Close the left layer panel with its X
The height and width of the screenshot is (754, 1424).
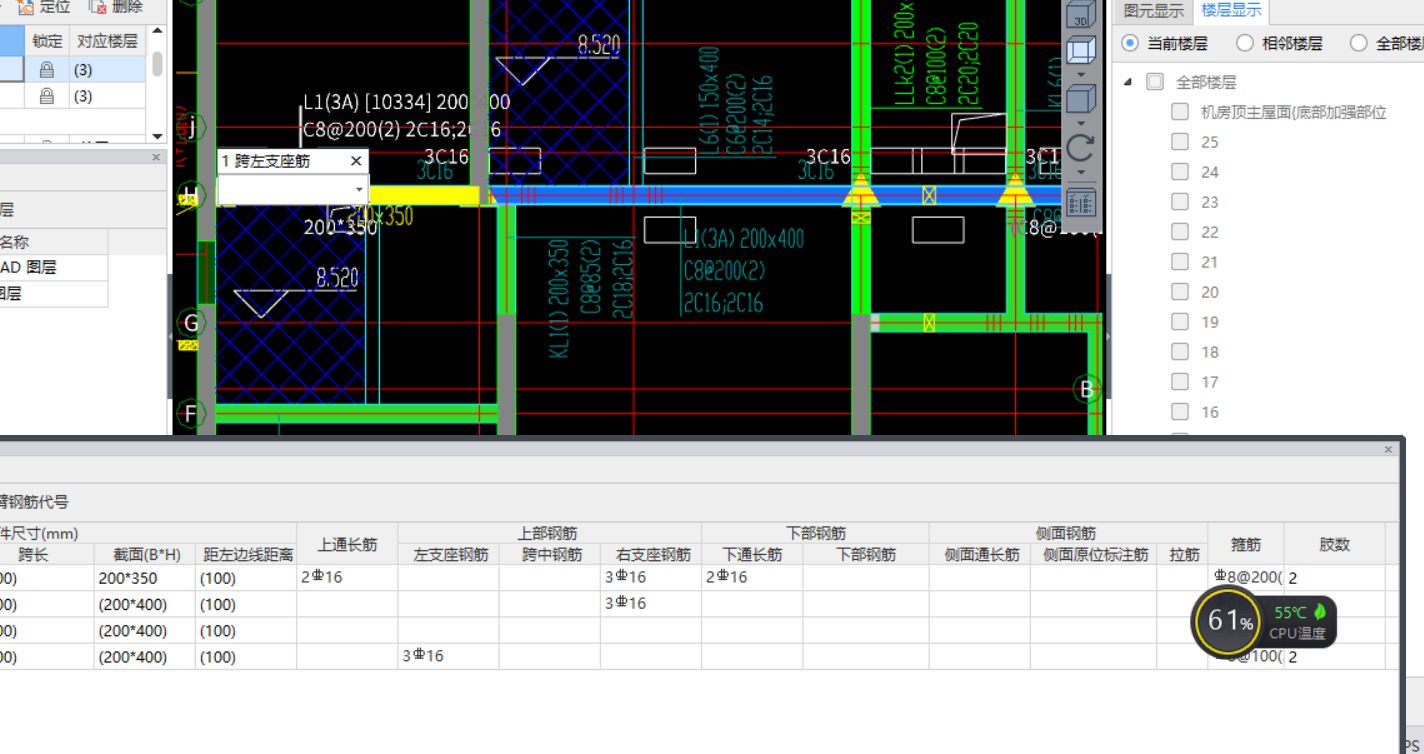pos(156,157)
